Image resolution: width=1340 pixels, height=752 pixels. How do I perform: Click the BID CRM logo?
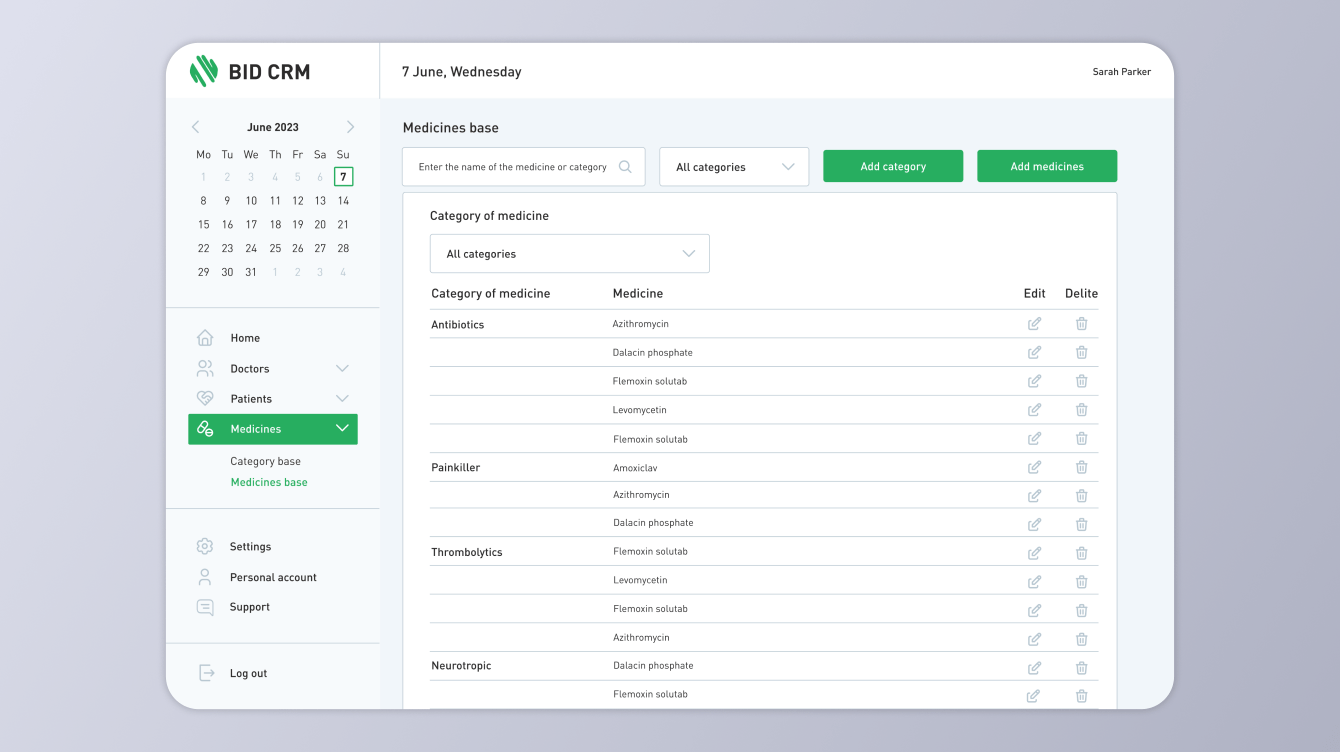tap(250, 71)
